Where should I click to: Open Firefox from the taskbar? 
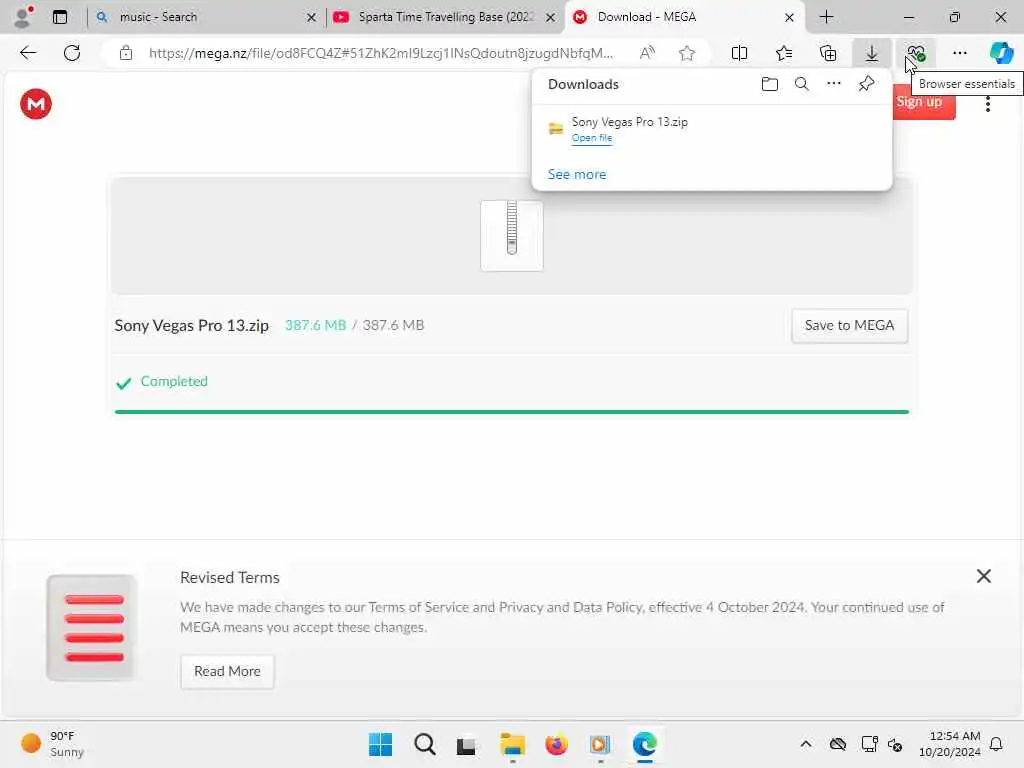[x=556, y=744]
